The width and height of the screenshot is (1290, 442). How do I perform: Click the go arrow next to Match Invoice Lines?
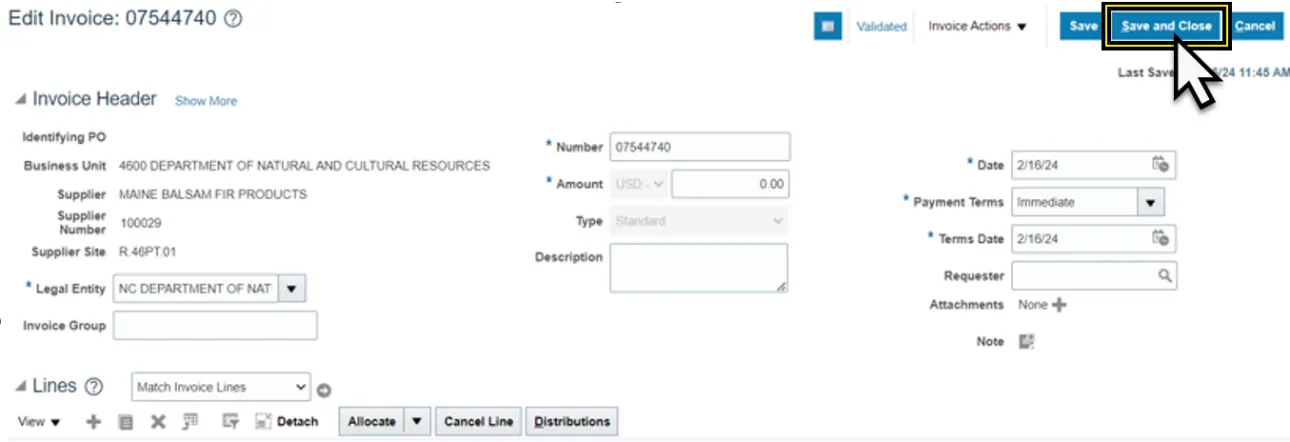324,390
